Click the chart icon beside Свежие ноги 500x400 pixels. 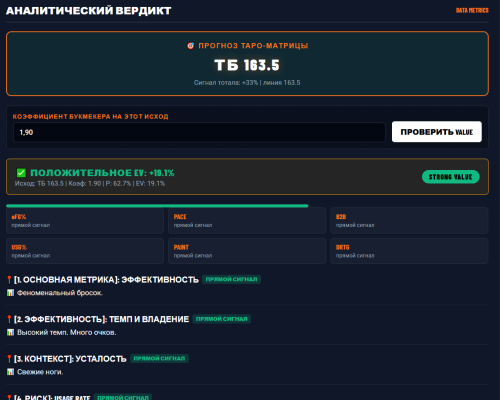pyautogui.click(x=10, y=372)
